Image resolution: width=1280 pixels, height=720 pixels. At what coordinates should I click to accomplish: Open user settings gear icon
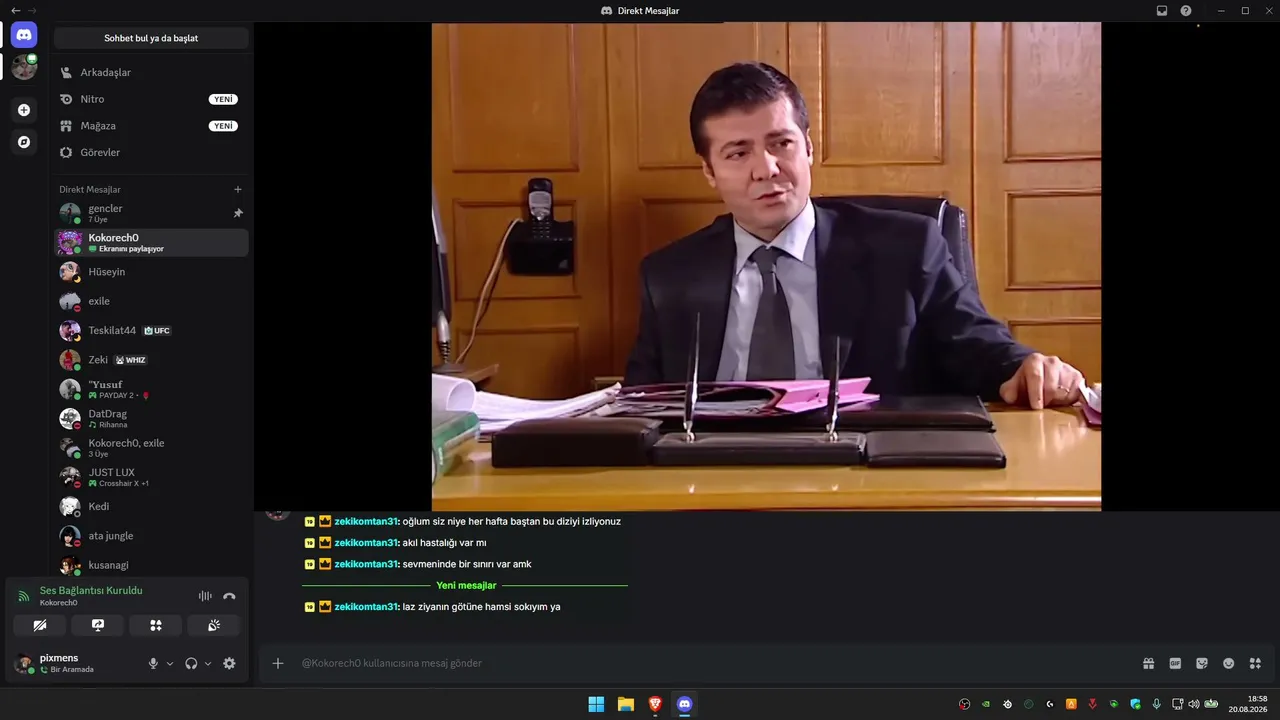pyautogui.click(x=229, y=663)
